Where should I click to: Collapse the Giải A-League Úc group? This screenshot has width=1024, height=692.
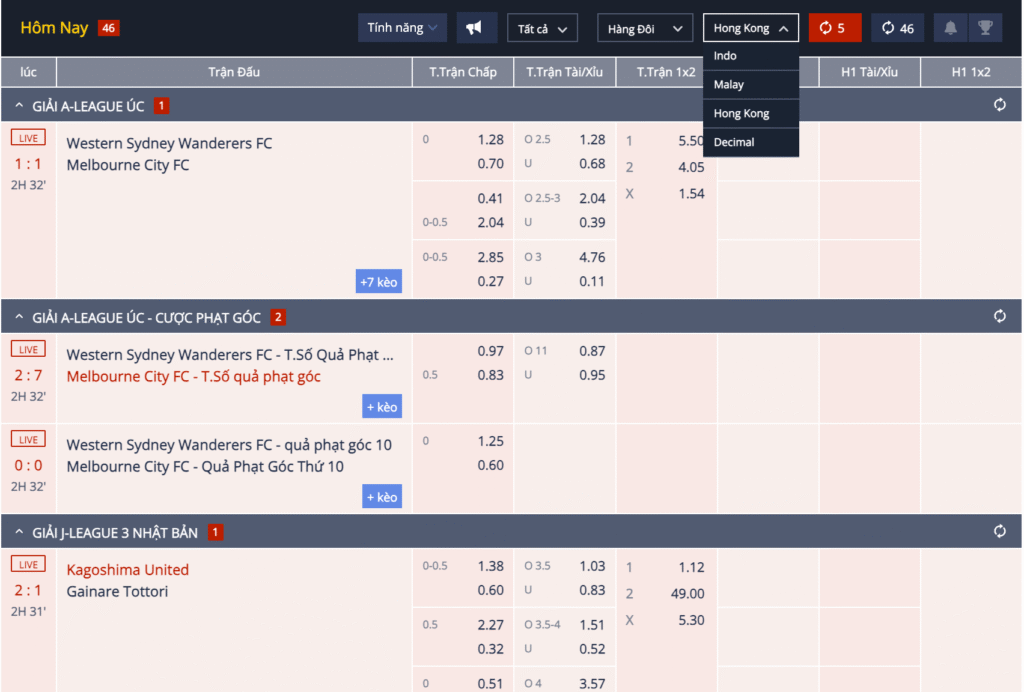19,106
